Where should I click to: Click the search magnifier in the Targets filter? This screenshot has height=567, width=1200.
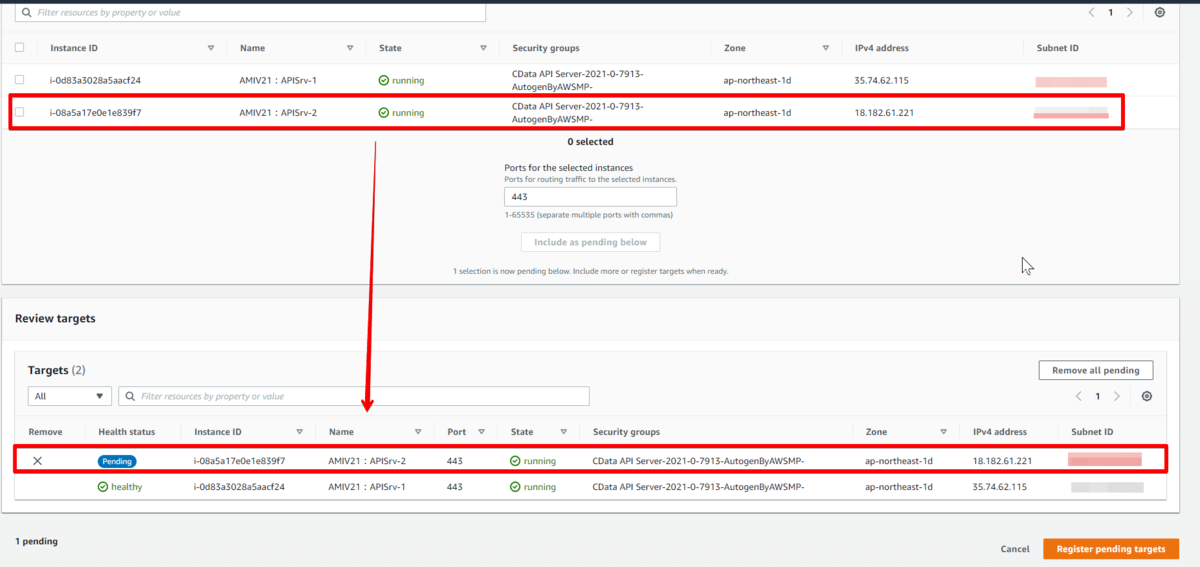point(130,396)
